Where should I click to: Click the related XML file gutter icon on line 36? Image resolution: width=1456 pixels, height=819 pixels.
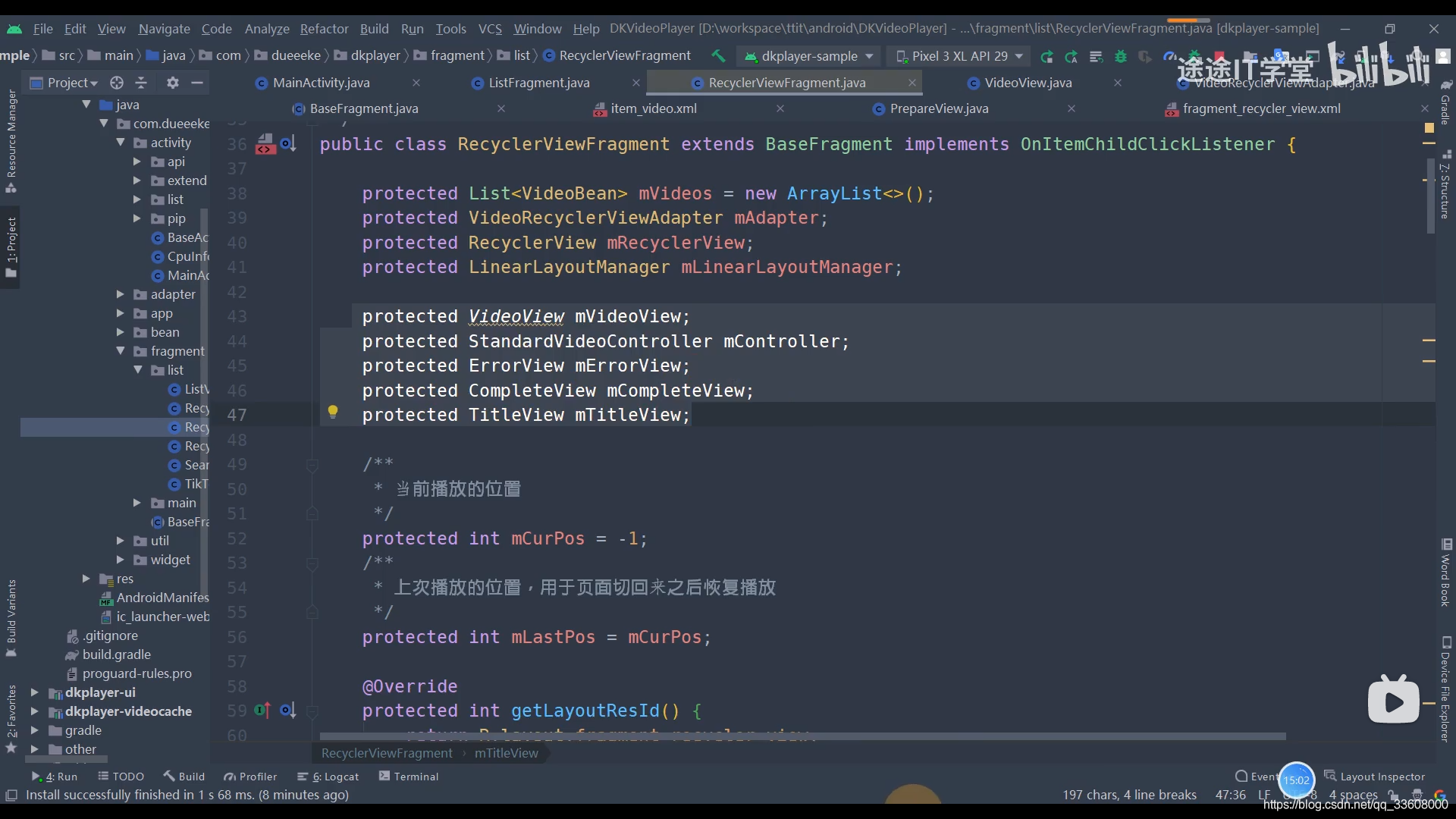click(x=265, y=143)
